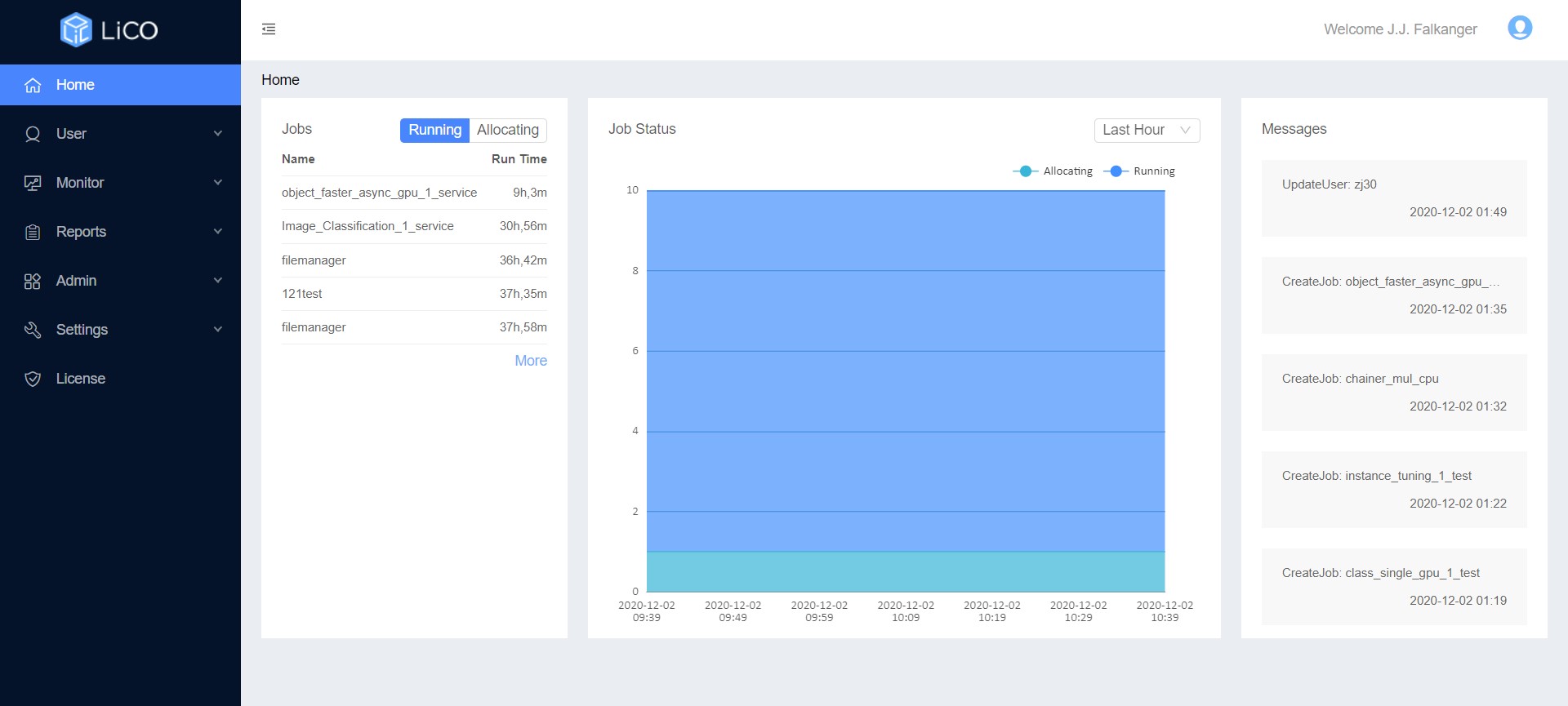Open the user profile avatar icon
The height and width of the screenshot is (706, 1568).
1519,29
